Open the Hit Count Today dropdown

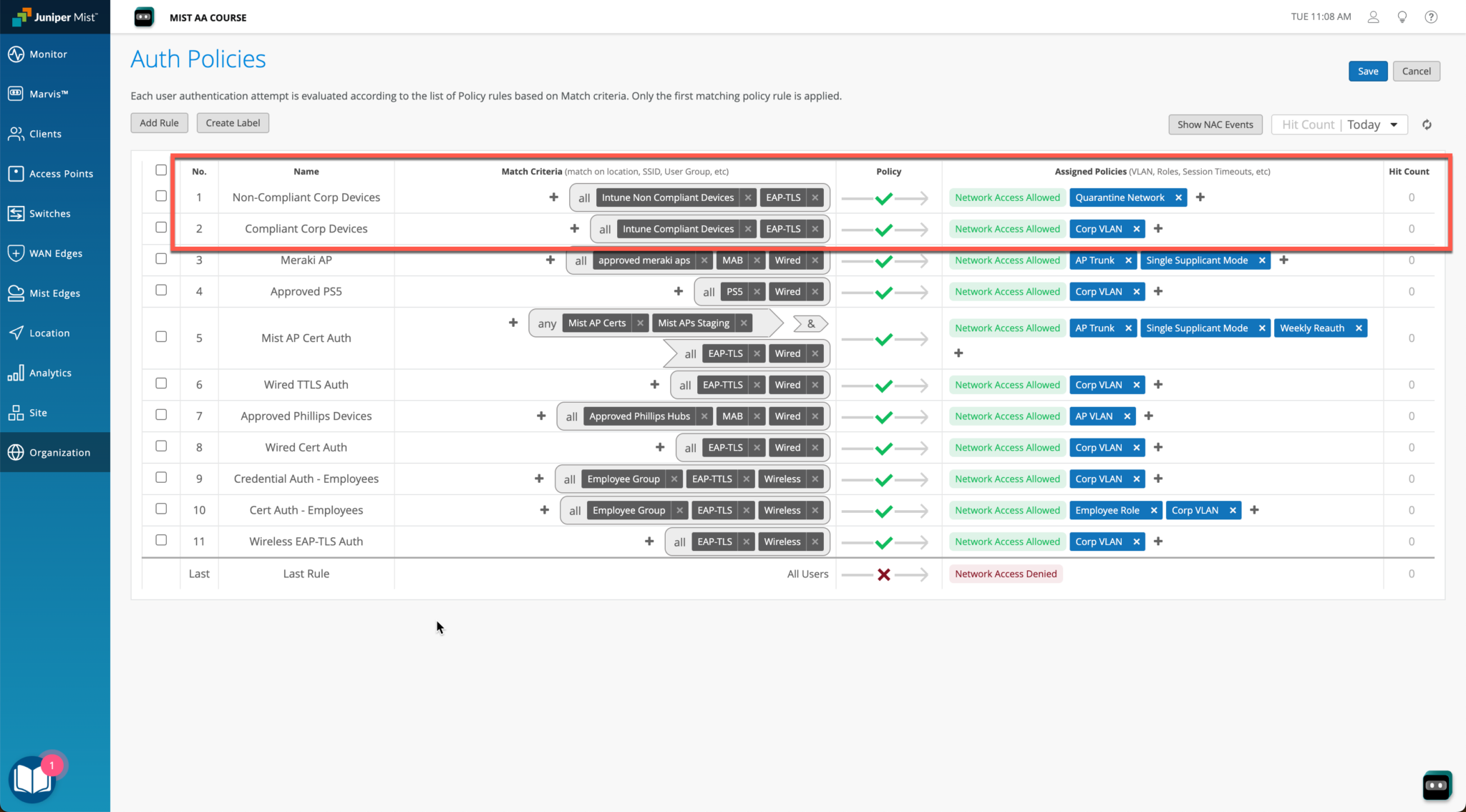[1339, 124]
